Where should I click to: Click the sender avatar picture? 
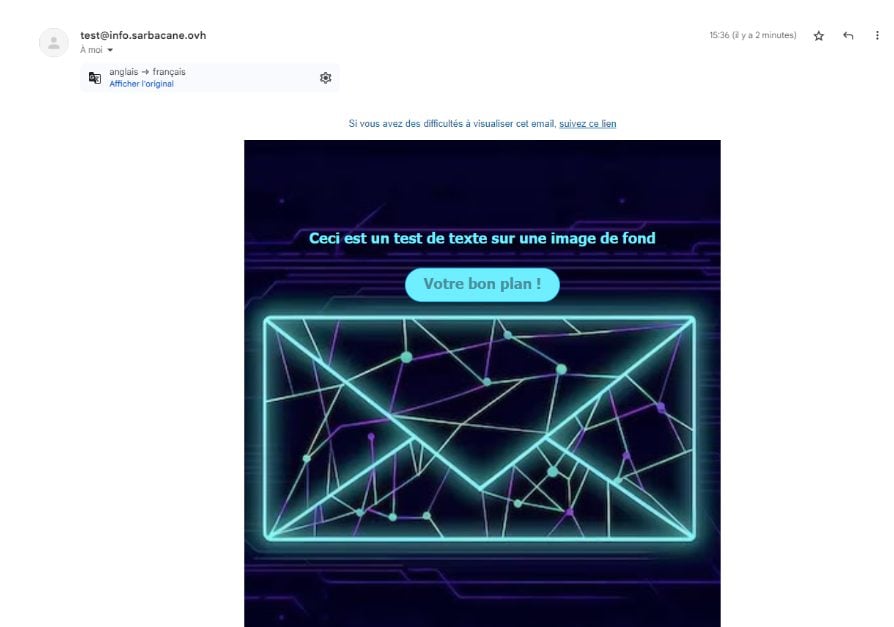(x=54, y=42)
